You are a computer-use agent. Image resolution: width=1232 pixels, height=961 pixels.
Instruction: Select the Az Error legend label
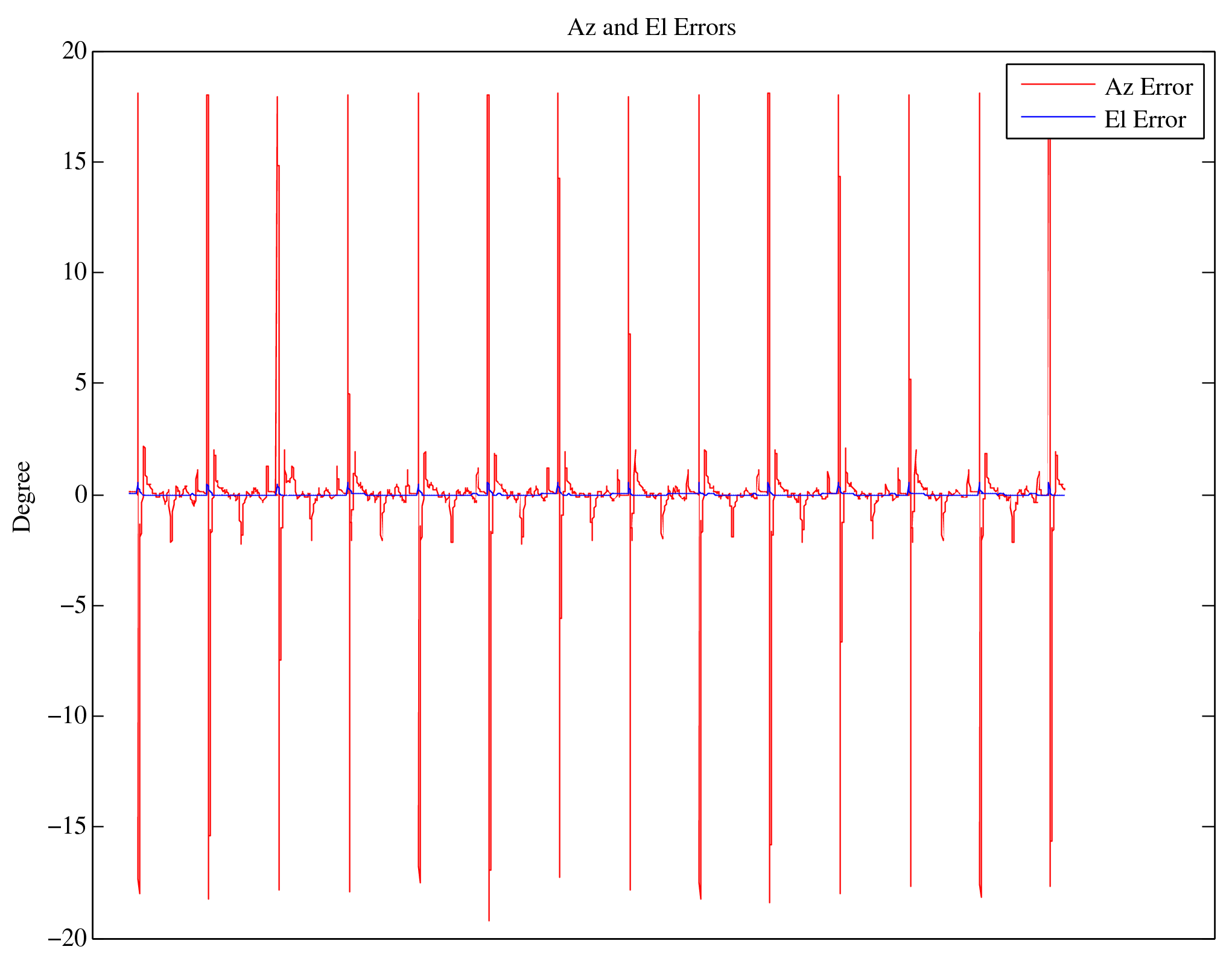click(x=1148, y=88)
